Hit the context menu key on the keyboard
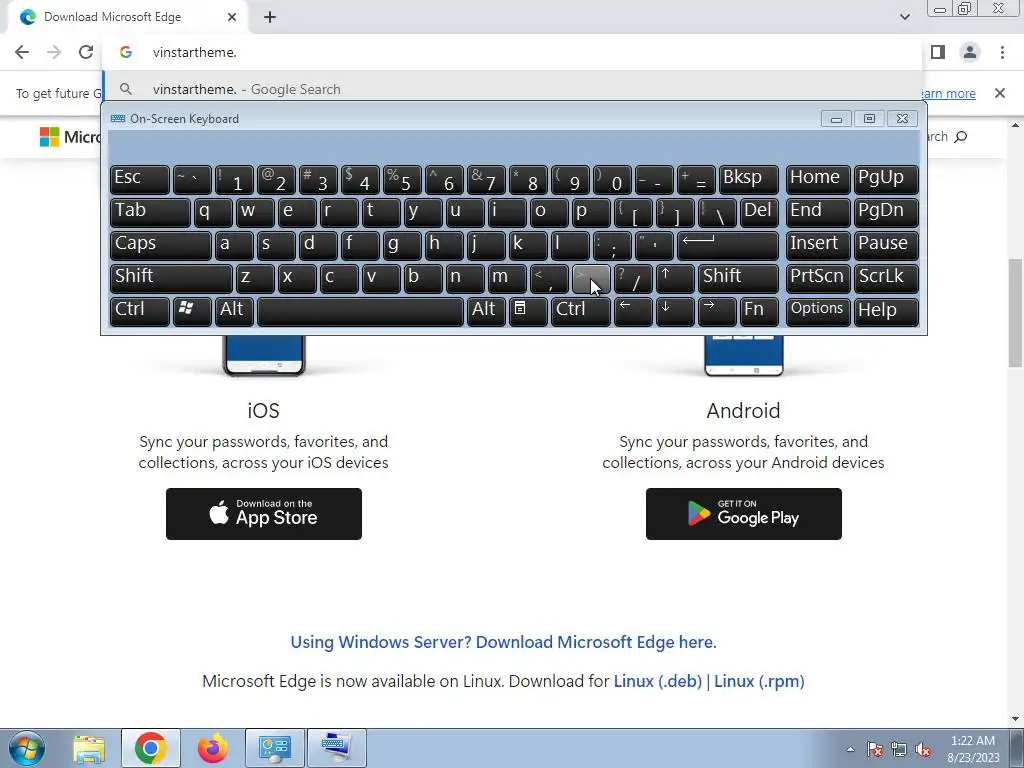Image resolution: width=1024 pixels, height=768 pixels. (528, 311)
